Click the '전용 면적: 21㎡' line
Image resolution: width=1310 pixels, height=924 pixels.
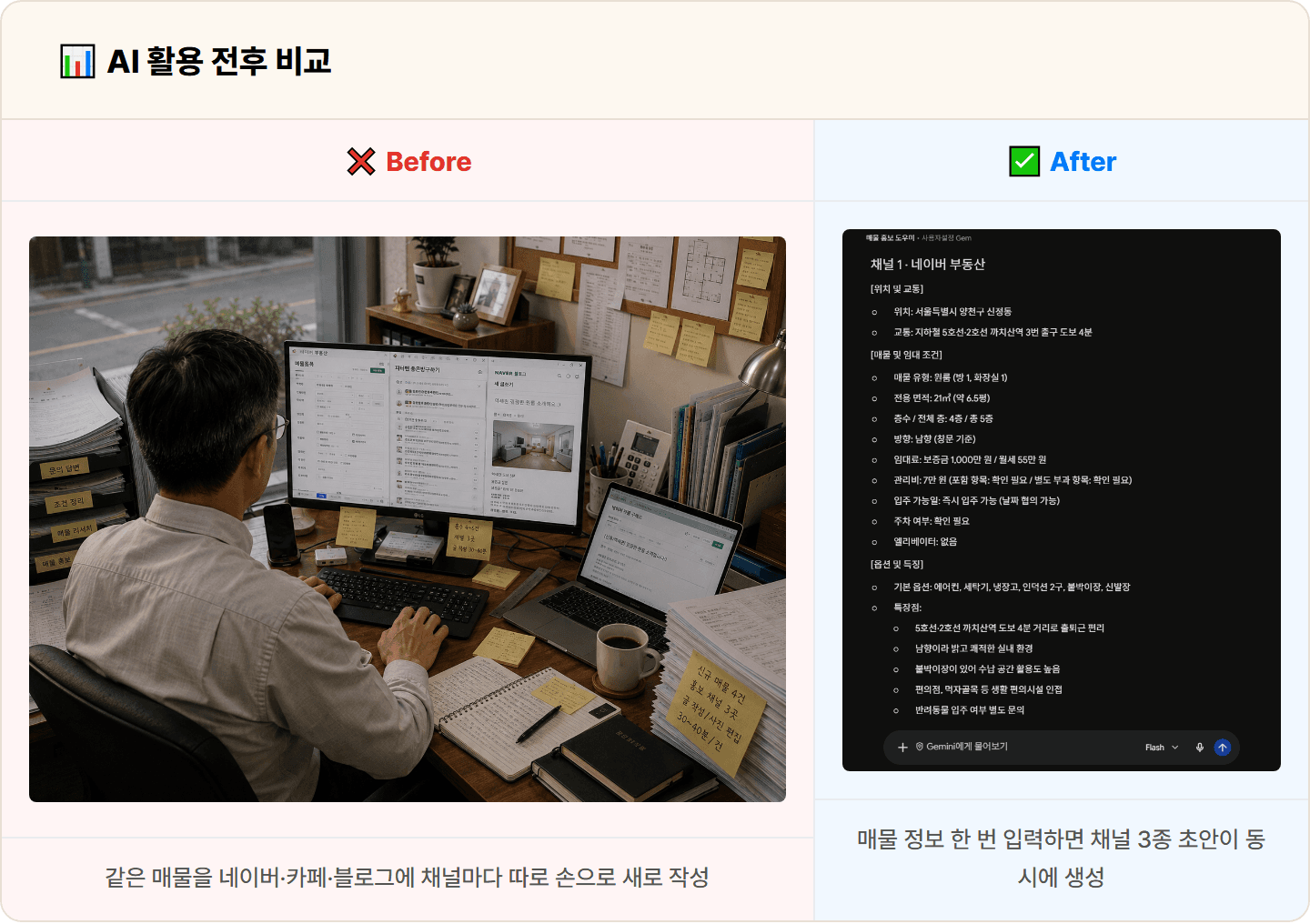(x=941, y=398)
